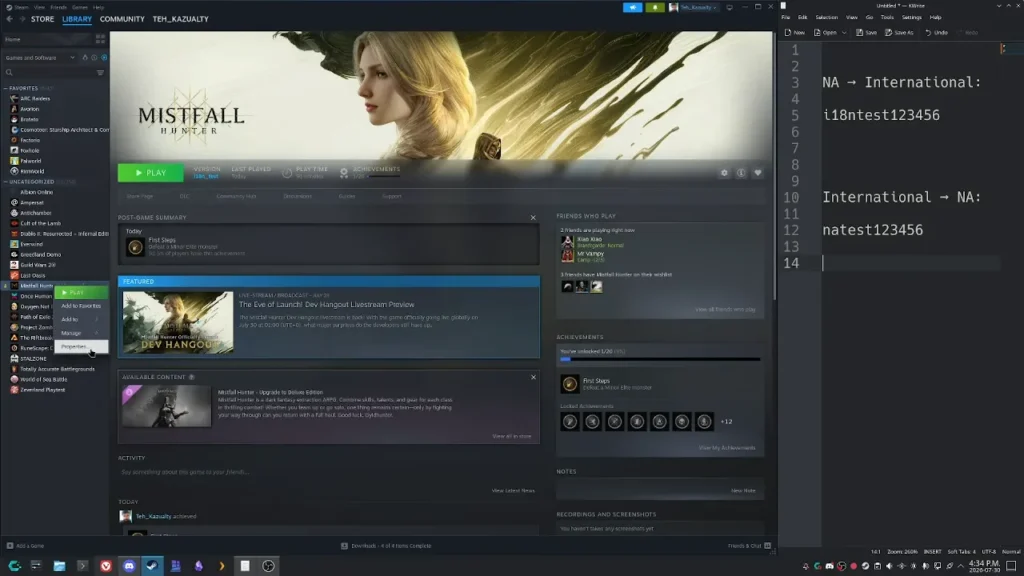
Task: Choose Add to Favorites in context menu
Action: tap(81, 306)
